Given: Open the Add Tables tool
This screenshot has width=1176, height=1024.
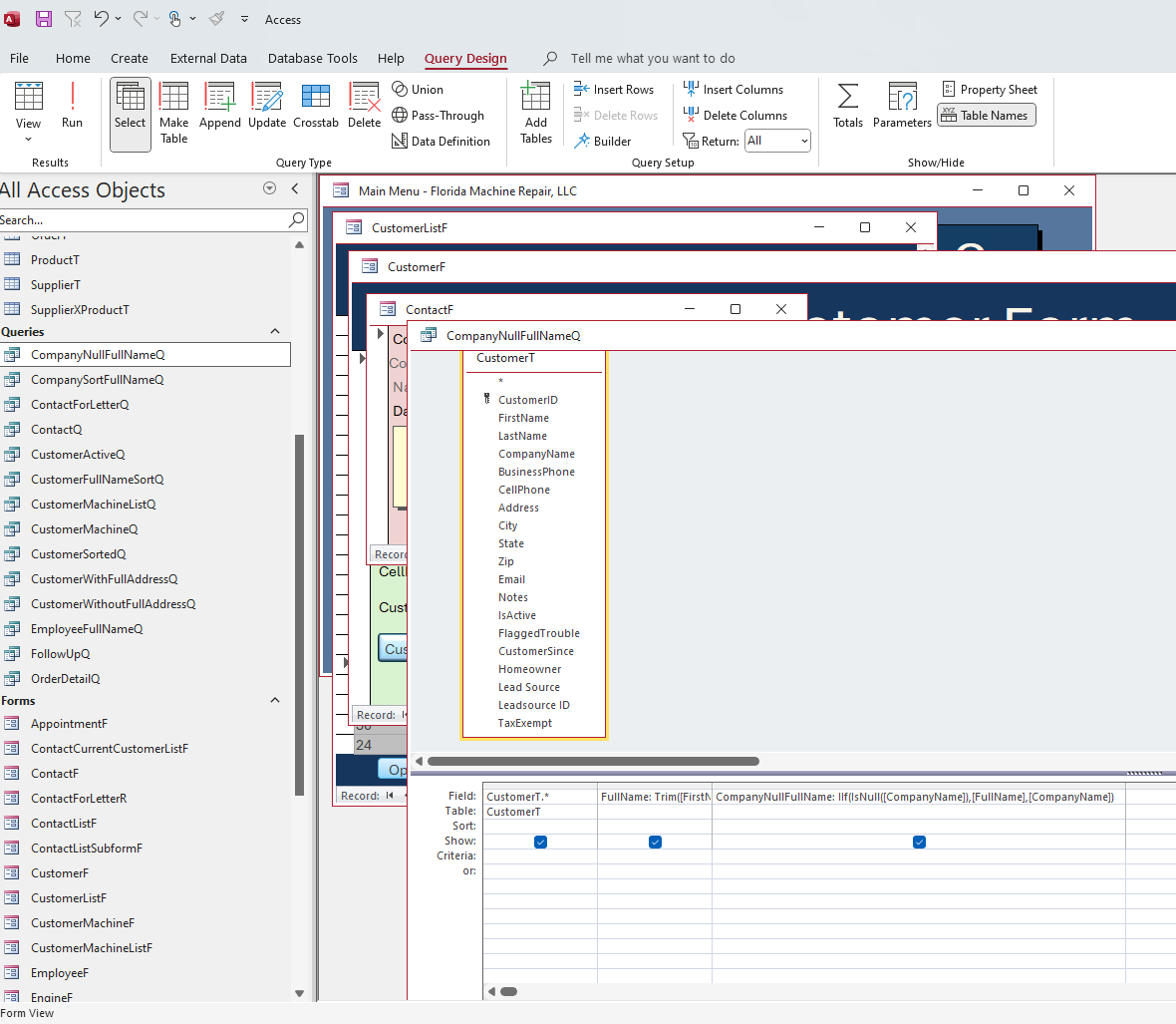Looking at the screenshot, I should [x=535, y=112].
